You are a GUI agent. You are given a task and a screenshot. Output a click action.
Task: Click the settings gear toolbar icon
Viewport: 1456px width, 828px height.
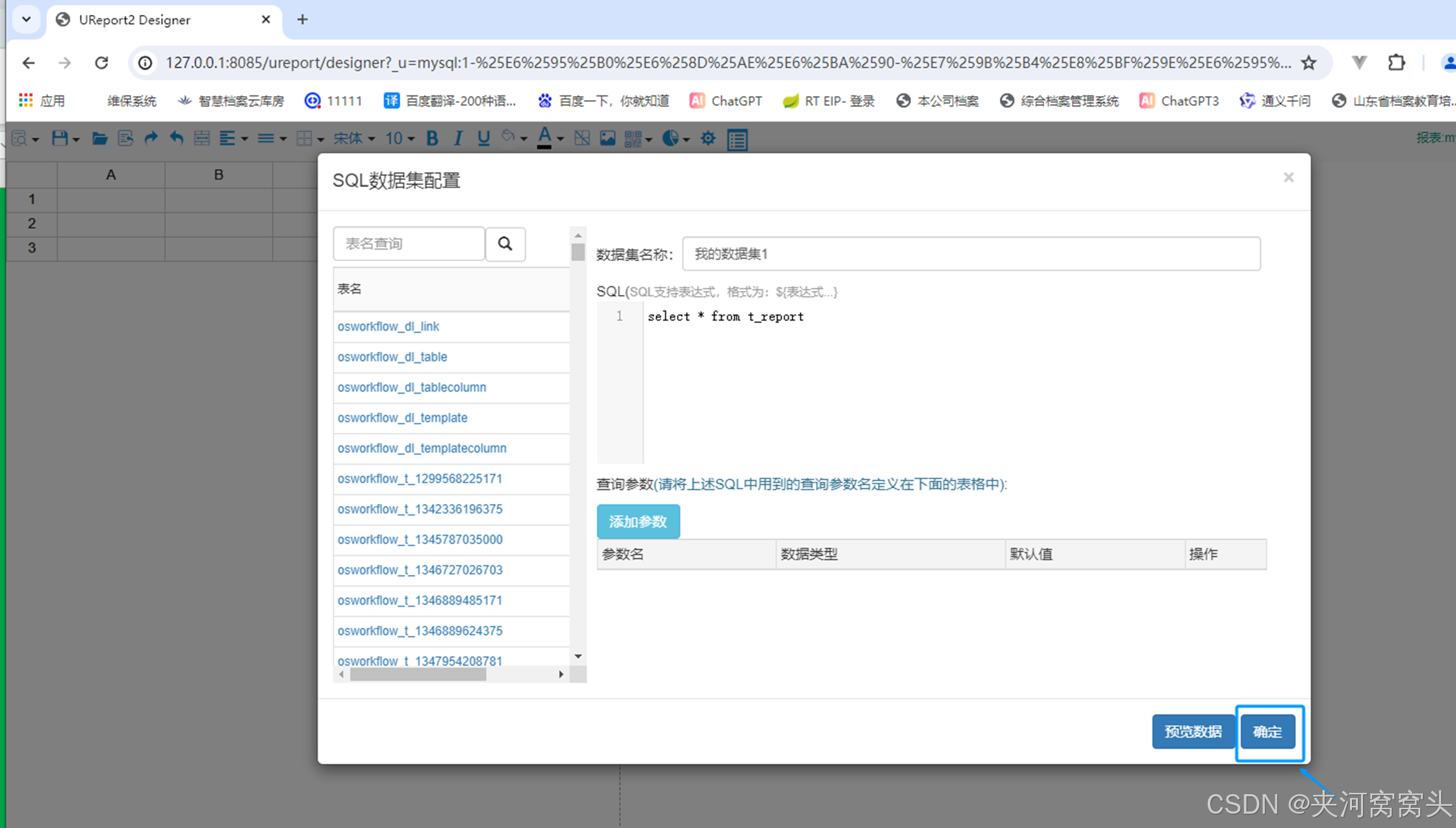708,138
